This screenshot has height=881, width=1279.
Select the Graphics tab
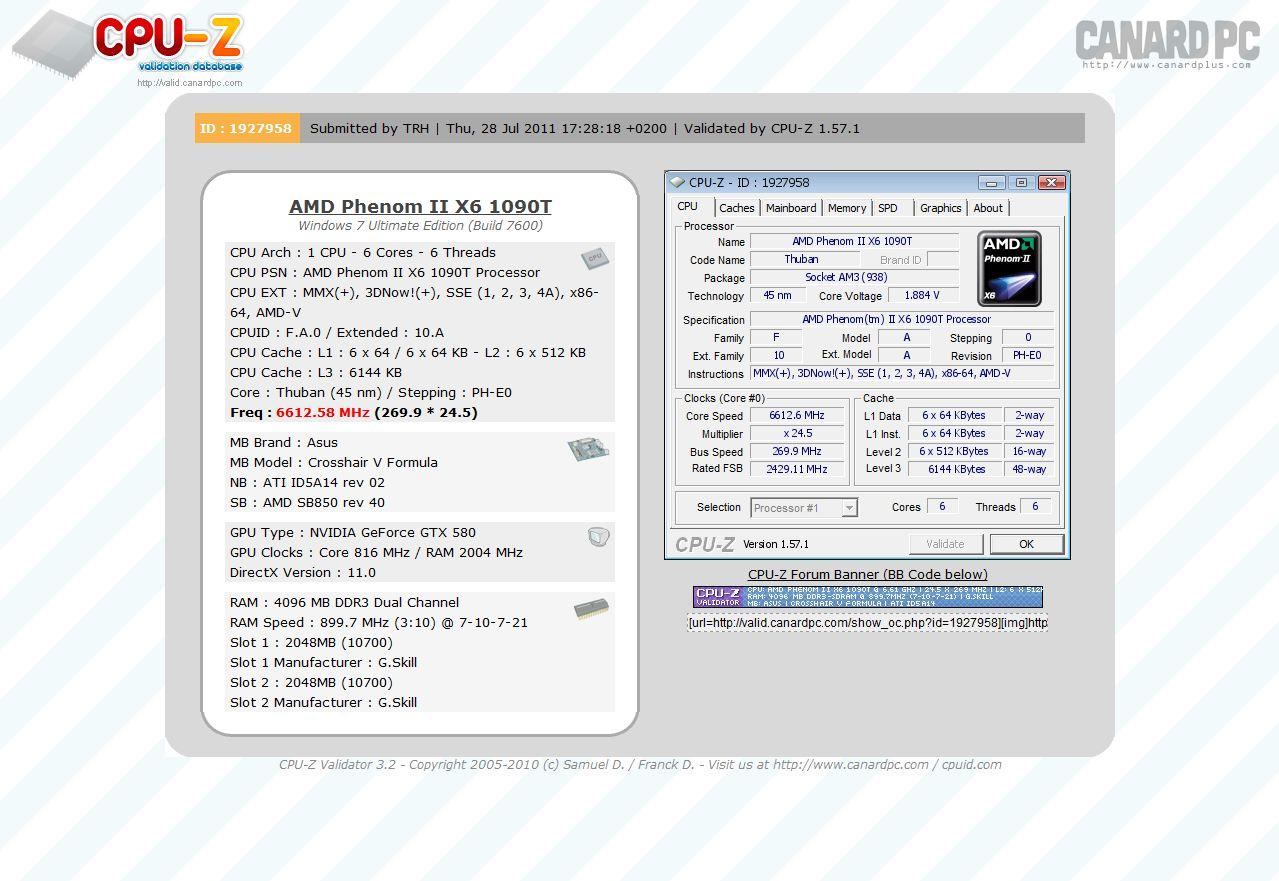[941, 208]
